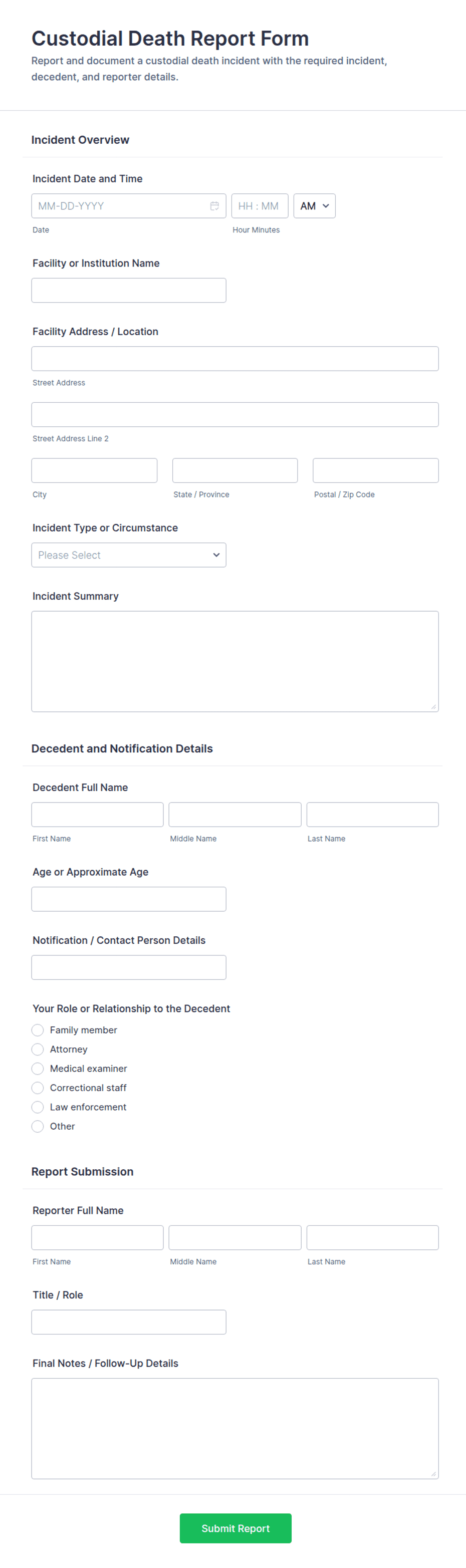The height and width of the screenshot is (1568, 466).
Task: Select the Attorney radio option
Action: [x=38, y=1050]
